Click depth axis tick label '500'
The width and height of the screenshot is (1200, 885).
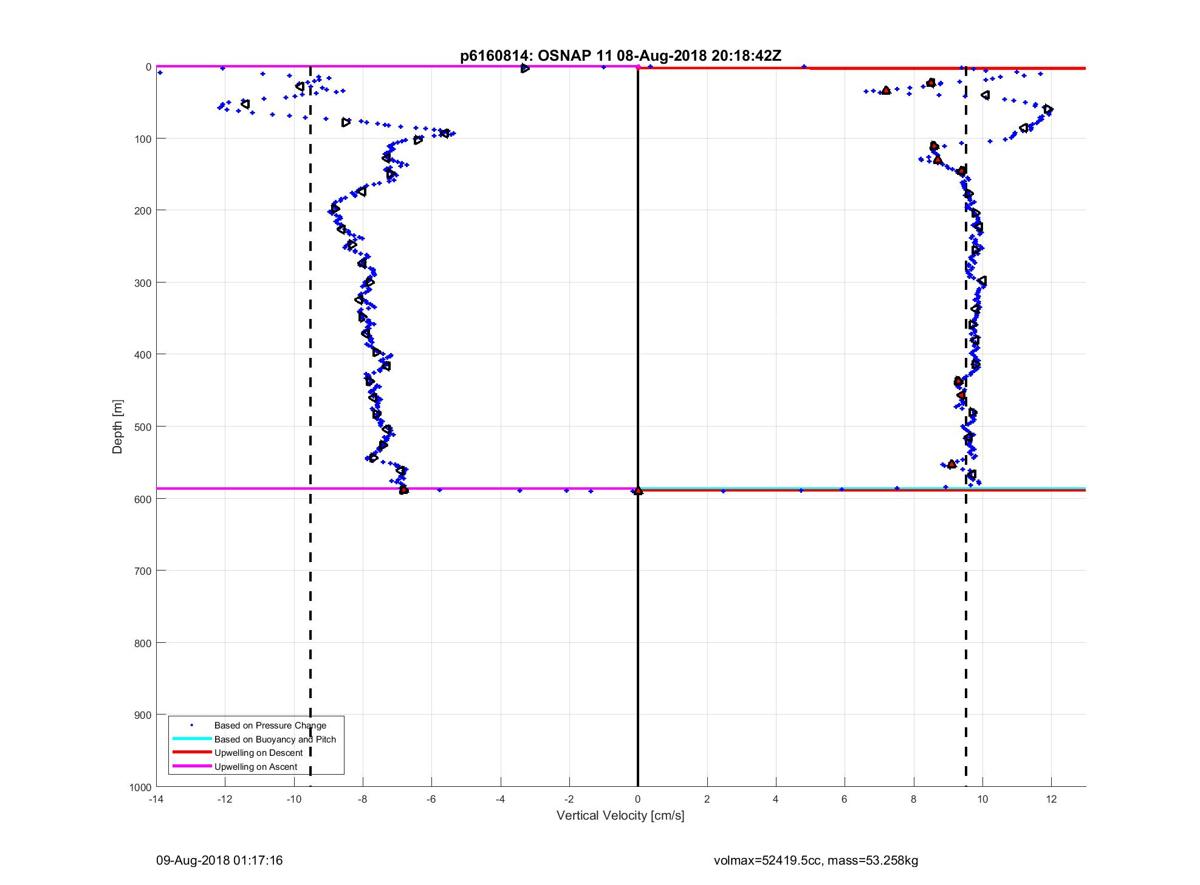click(142, 427)
